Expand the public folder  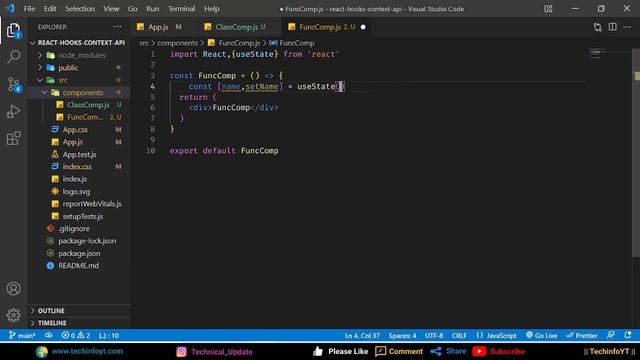click(78, 67)
